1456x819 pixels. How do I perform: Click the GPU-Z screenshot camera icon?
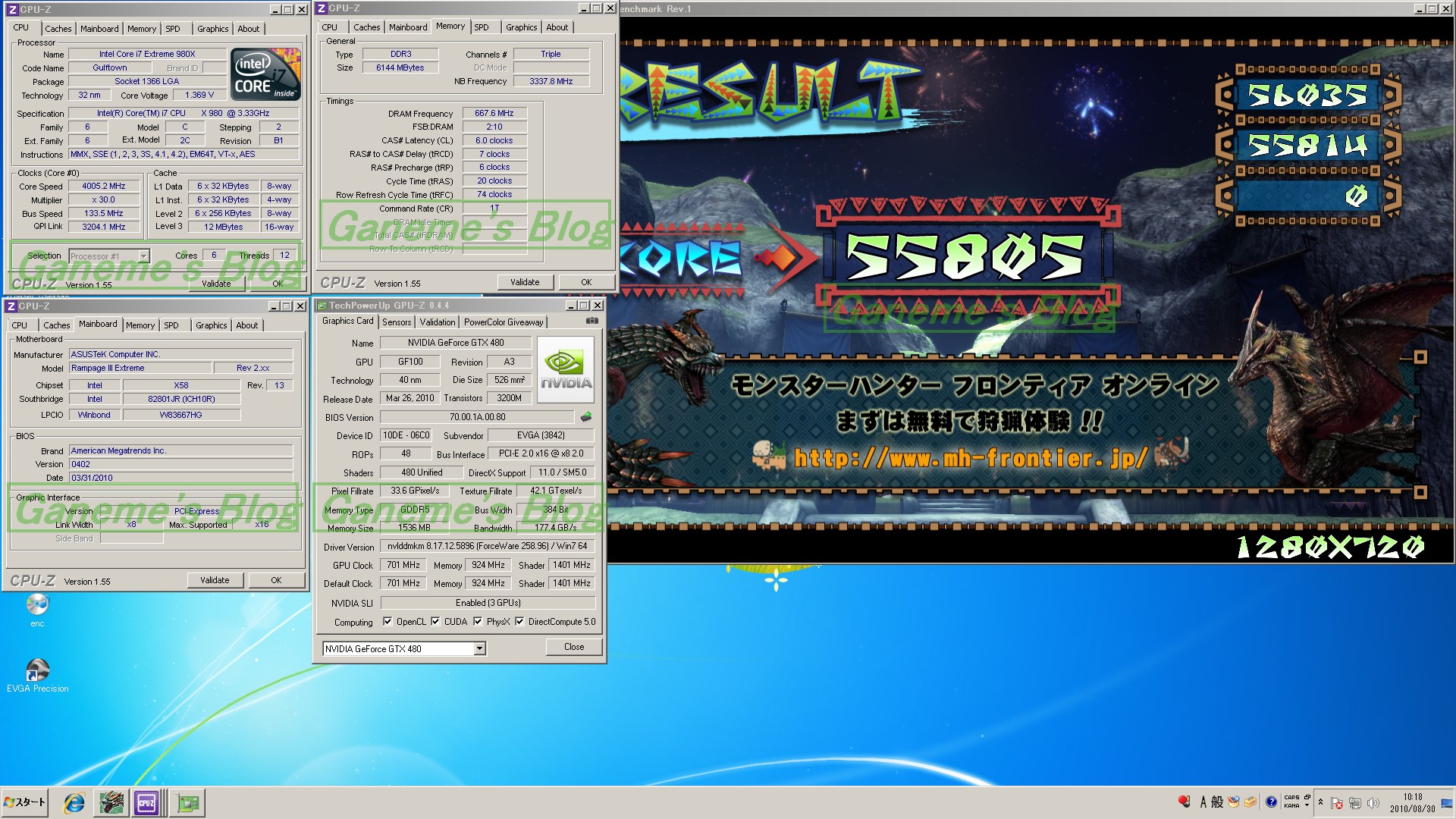click(592, 321)
